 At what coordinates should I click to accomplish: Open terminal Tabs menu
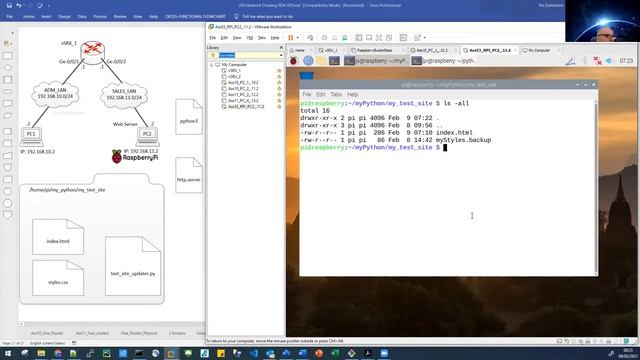click(x=336, y=94)
